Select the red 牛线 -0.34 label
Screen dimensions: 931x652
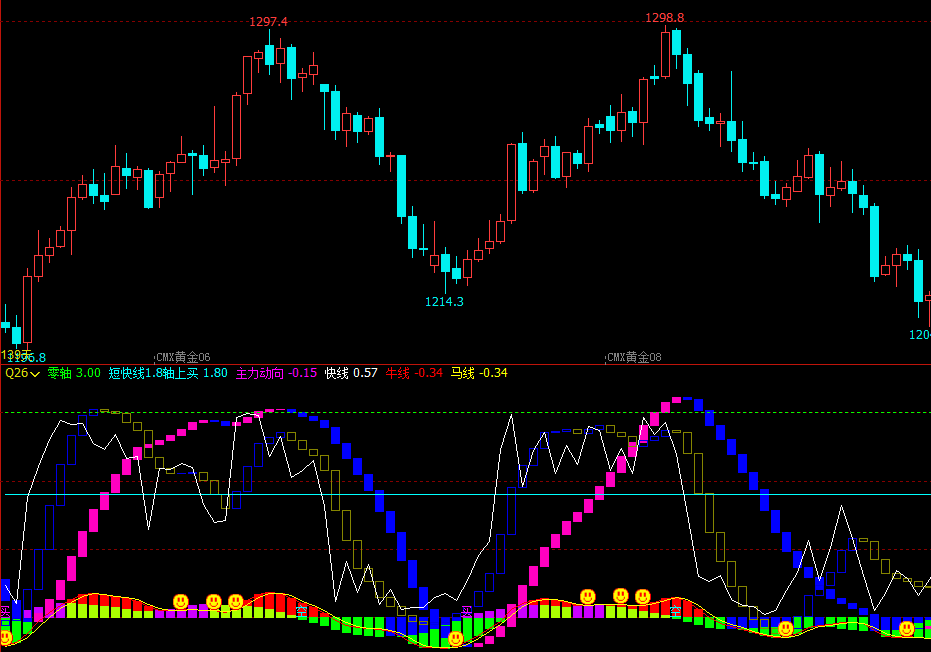(414, 373)
